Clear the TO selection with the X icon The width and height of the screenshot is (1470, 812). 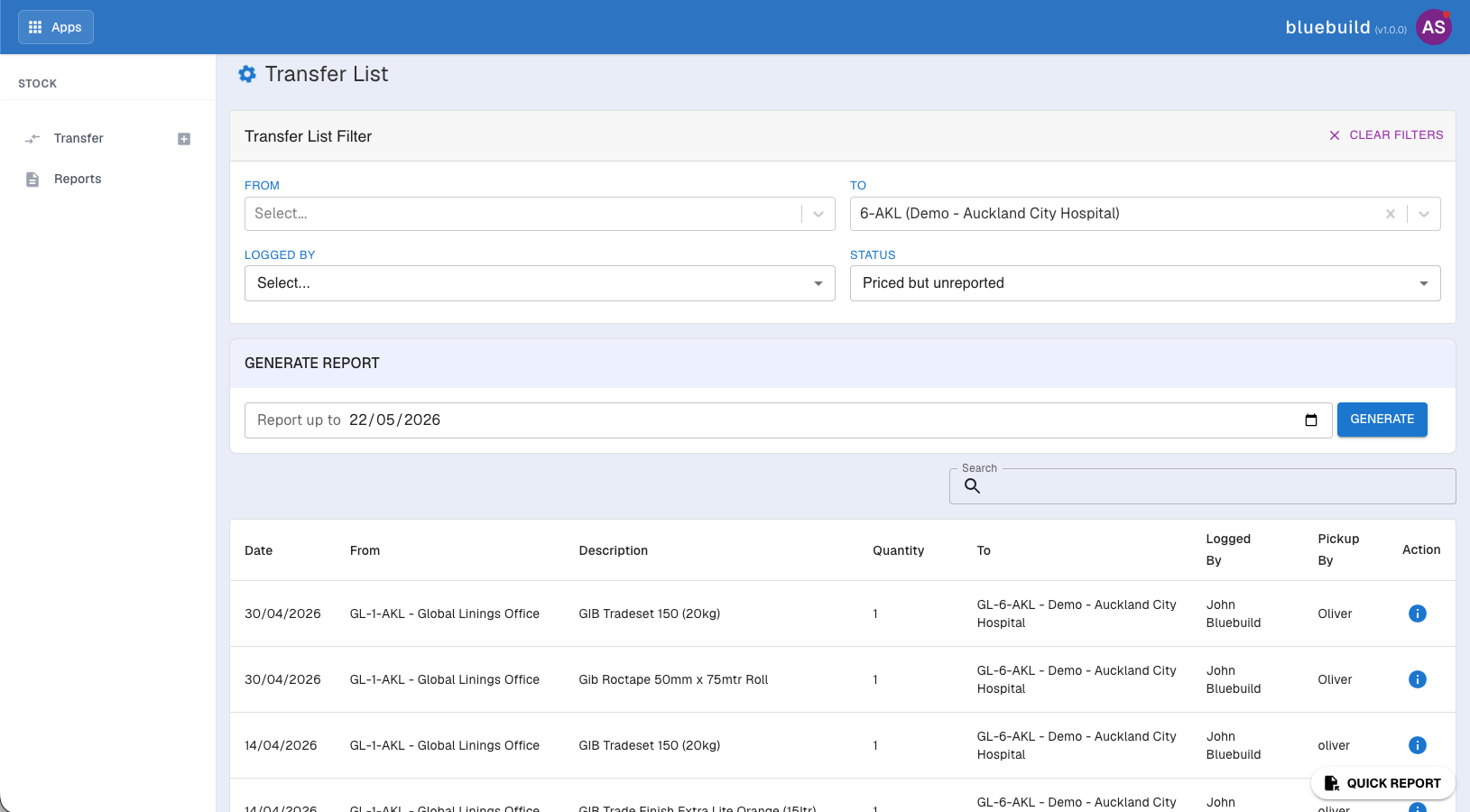click(x=1391, y=214)
